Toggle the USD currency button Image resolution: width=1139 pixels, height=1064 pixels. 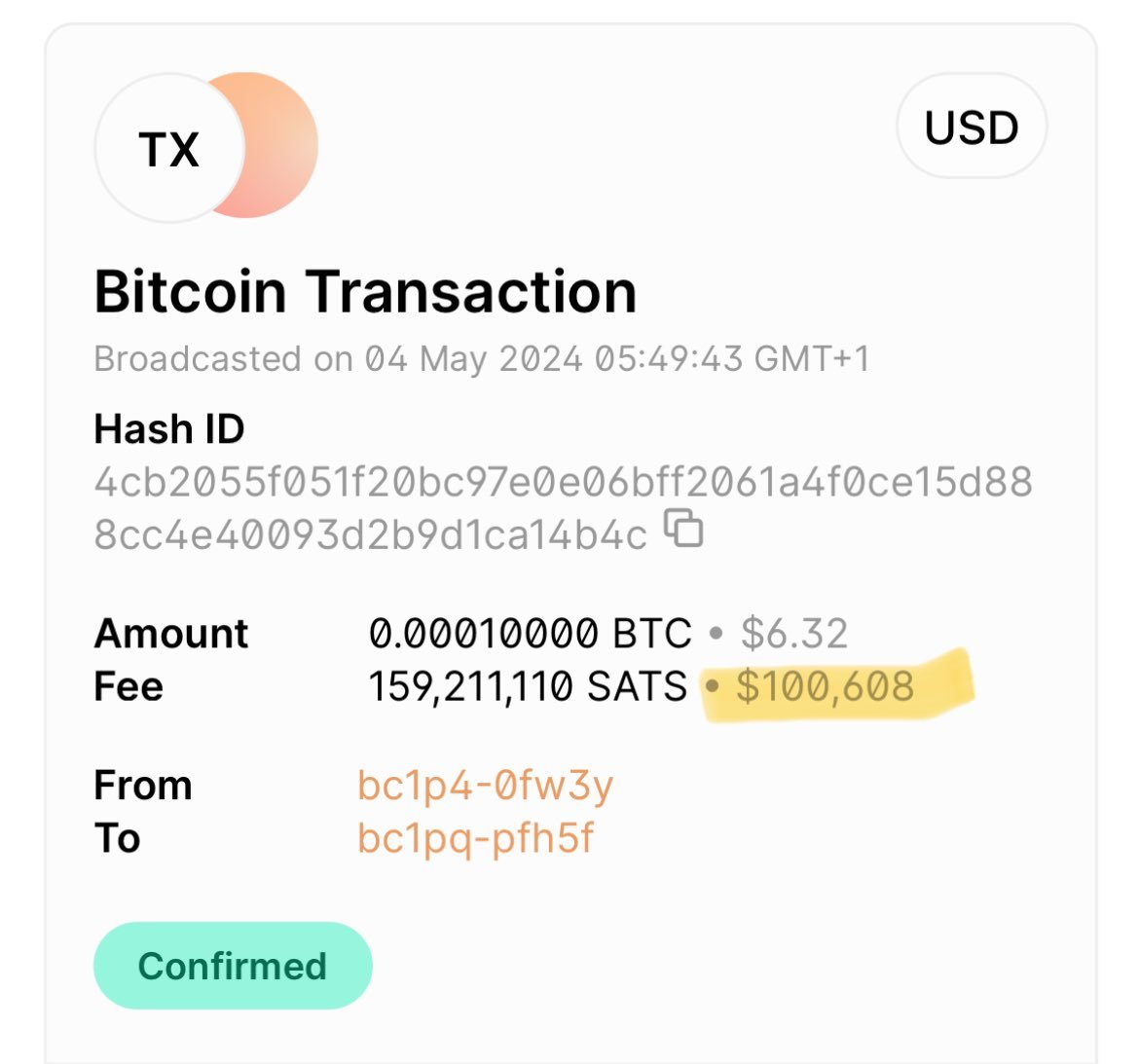(972, 127)
